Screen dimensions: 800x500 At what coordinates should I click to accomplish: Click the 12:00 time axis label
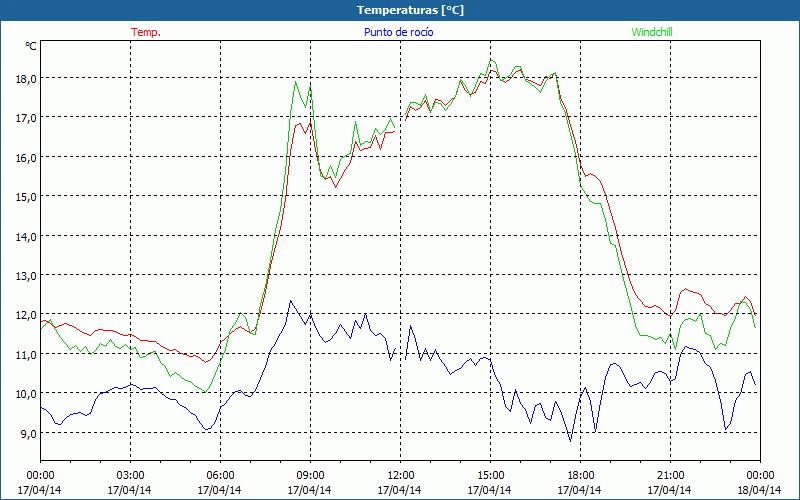[401, 476]
